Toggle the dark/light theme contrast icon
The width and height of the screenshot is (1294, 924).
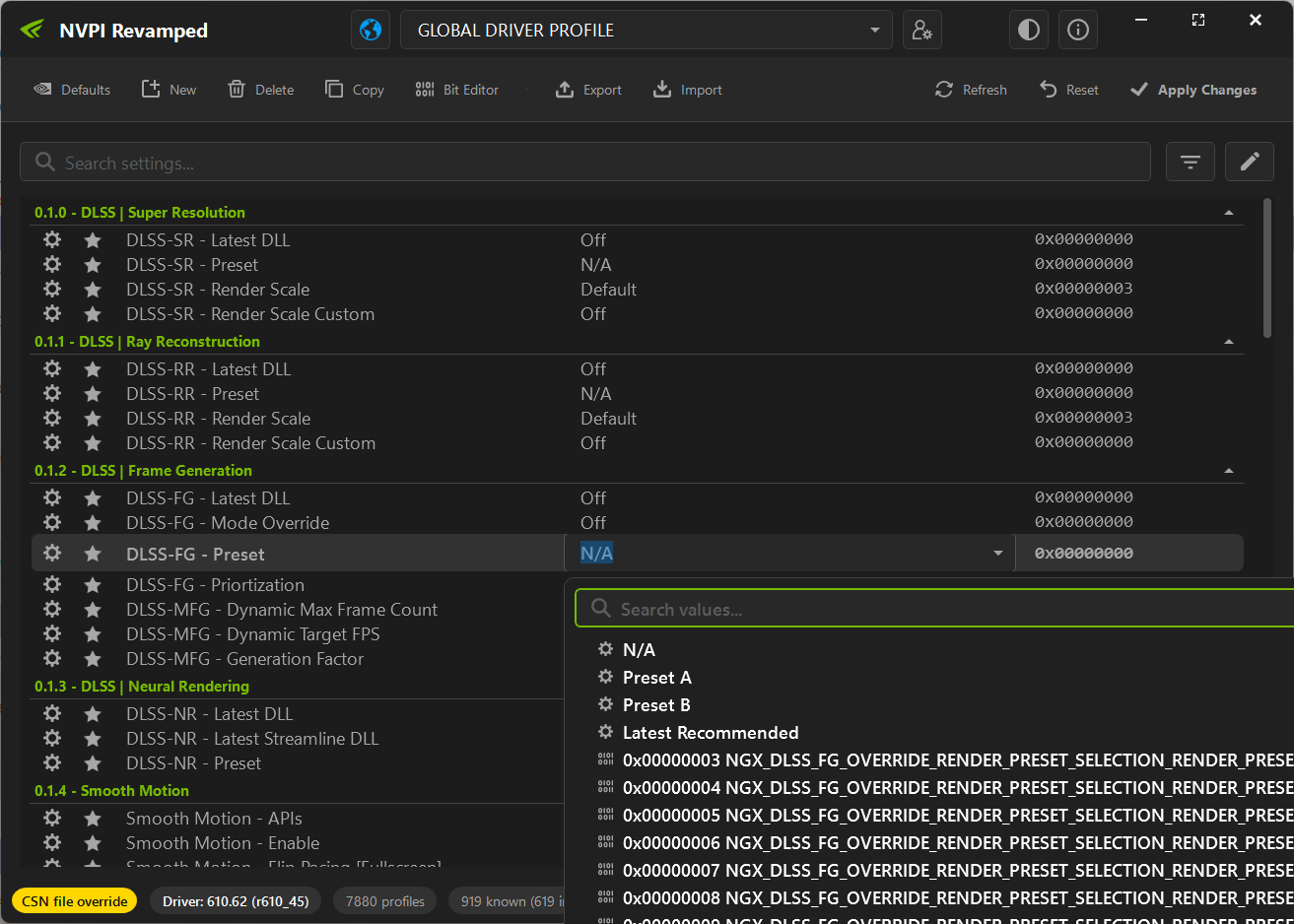1028,30
